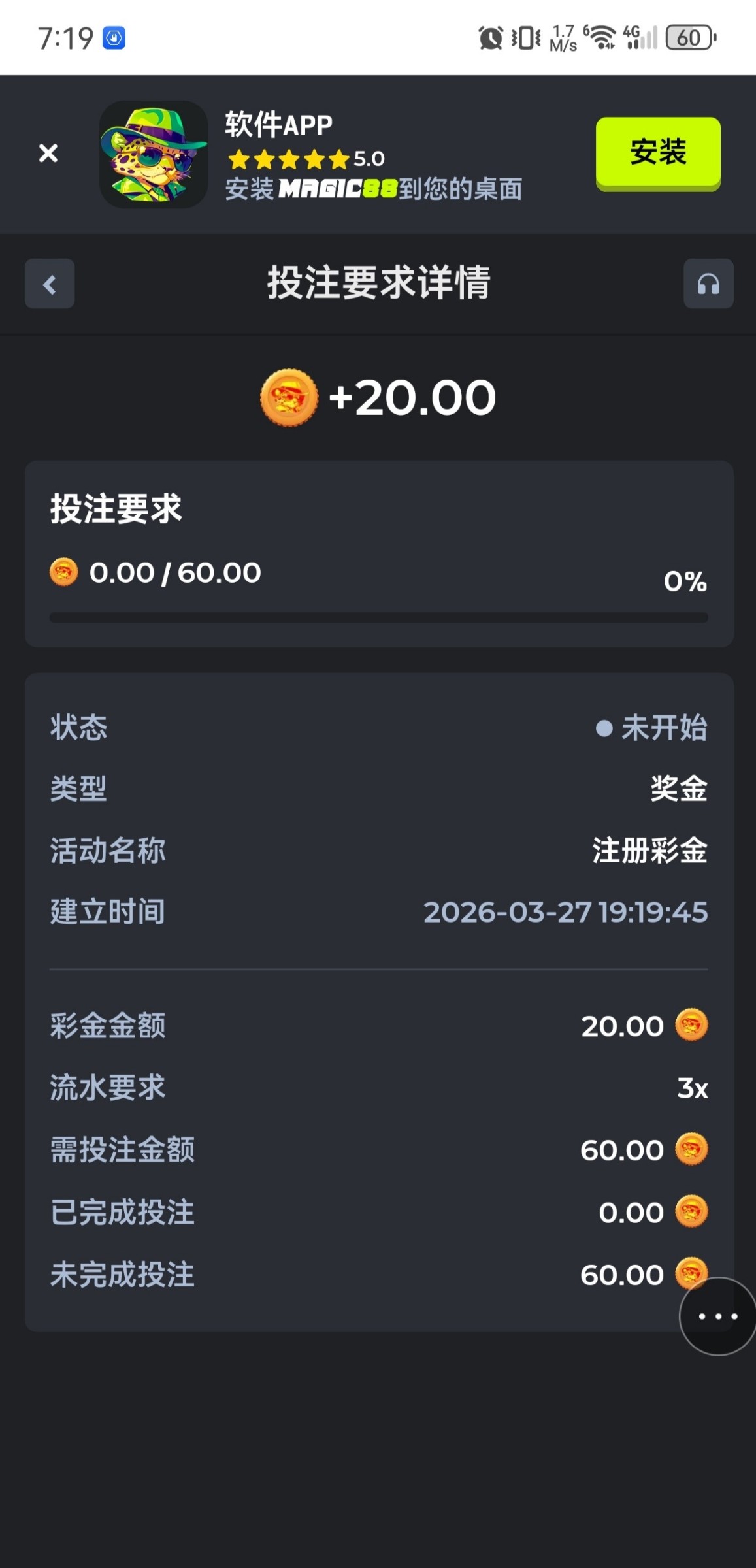The image size is (756, 1568).
Task: Close the app install banner
Action: (48, 154)
